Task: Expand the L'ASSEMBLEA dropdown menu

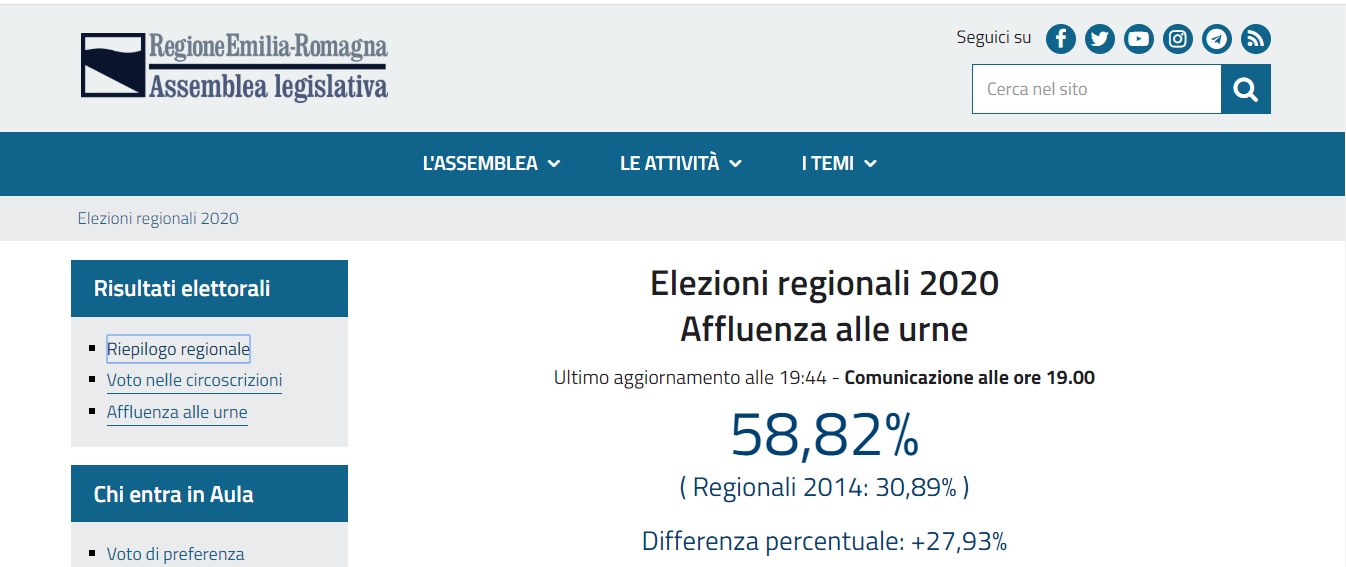Action: (x=491, y=164)
